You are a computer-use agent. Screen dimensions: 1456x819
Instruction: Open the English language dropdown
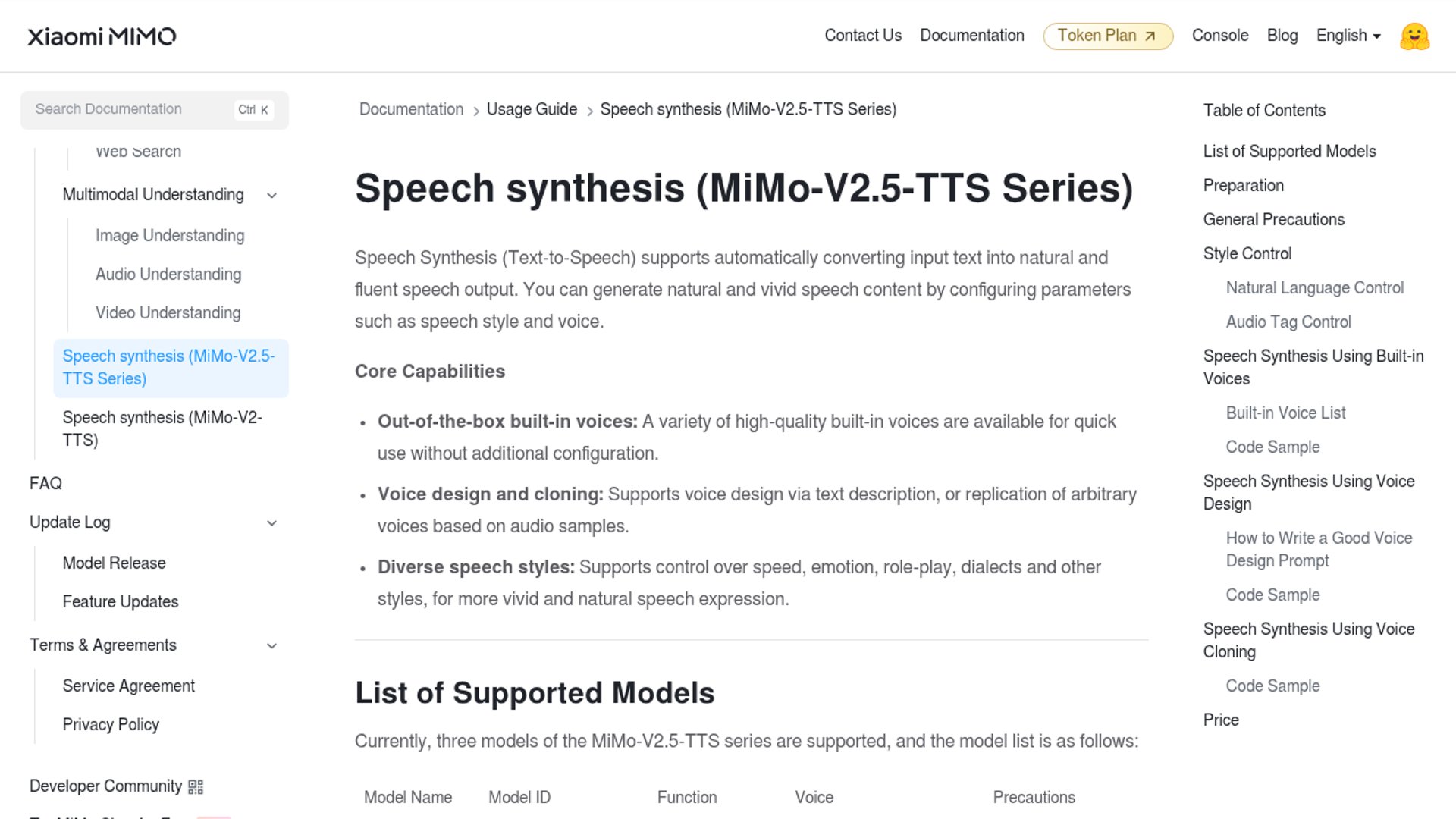[x=1348, y=36]
